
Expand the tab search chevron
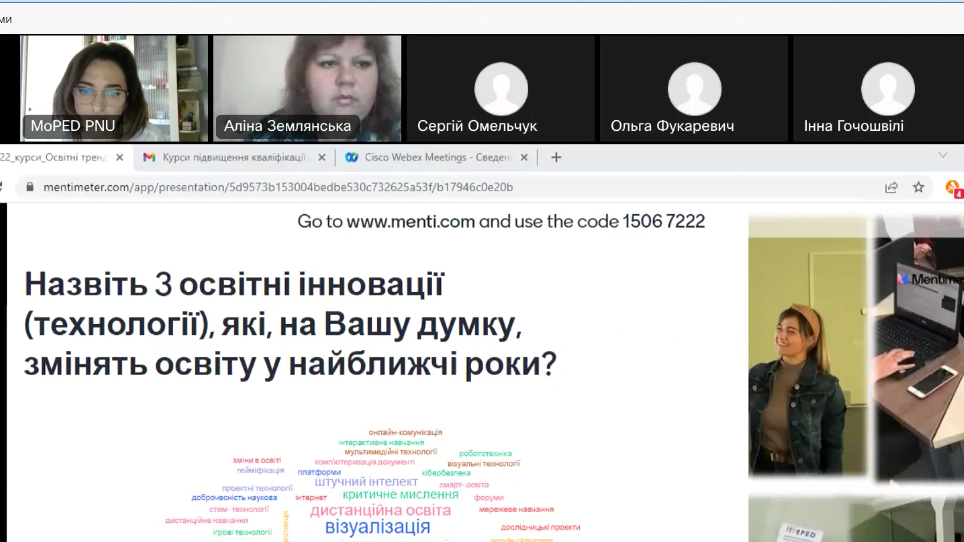click(x=942, y=155)
